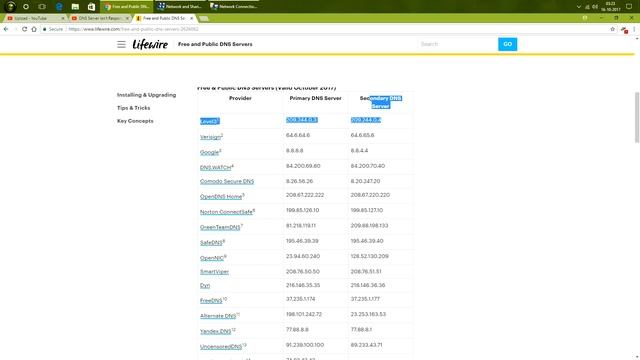Close the Free and Public DNS tab
The height and width of the screenshot is (360, 640).
[191, 18]
